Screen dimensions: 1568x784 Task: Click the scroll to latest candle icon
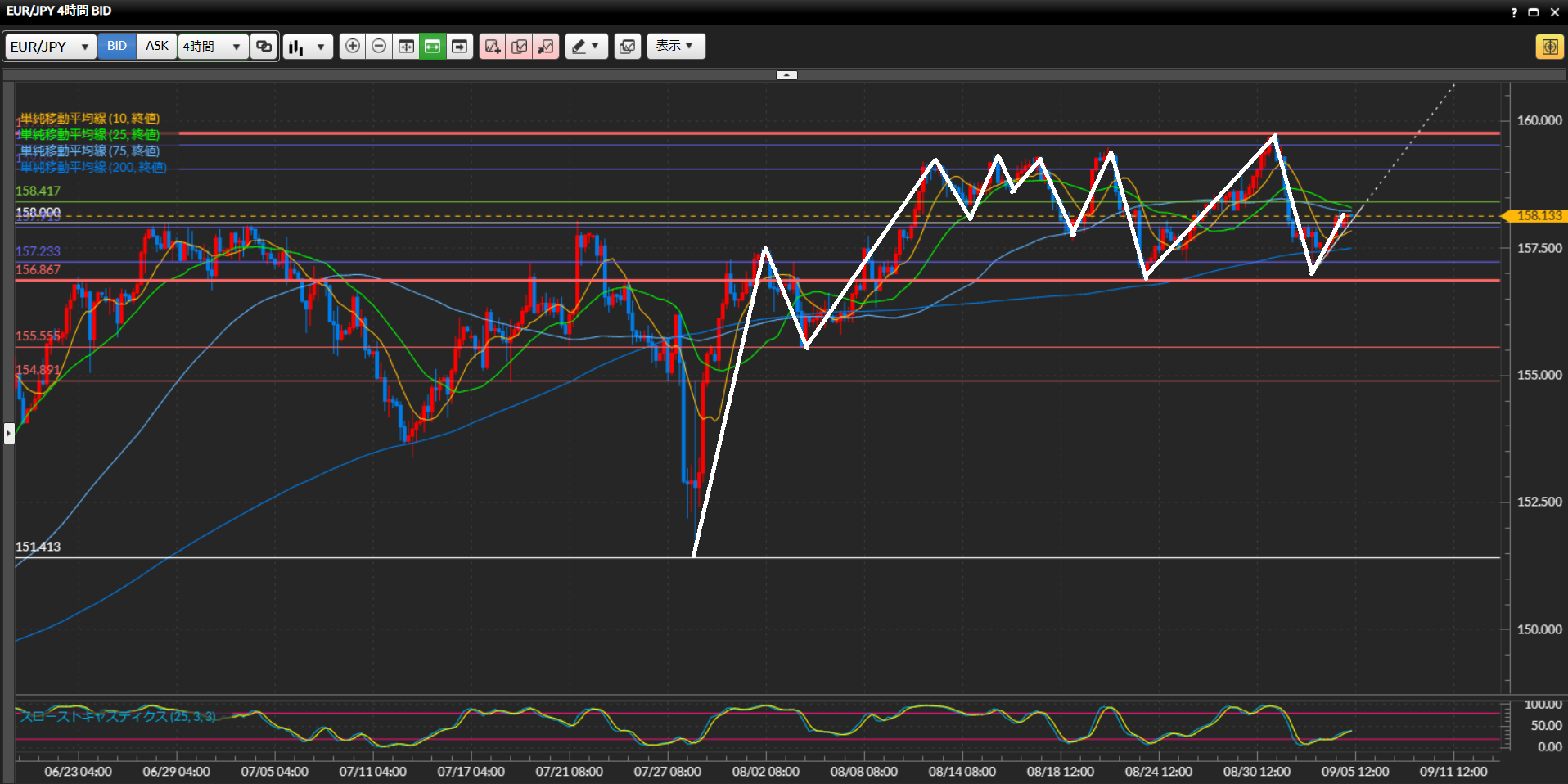click(x=460, y=46)
